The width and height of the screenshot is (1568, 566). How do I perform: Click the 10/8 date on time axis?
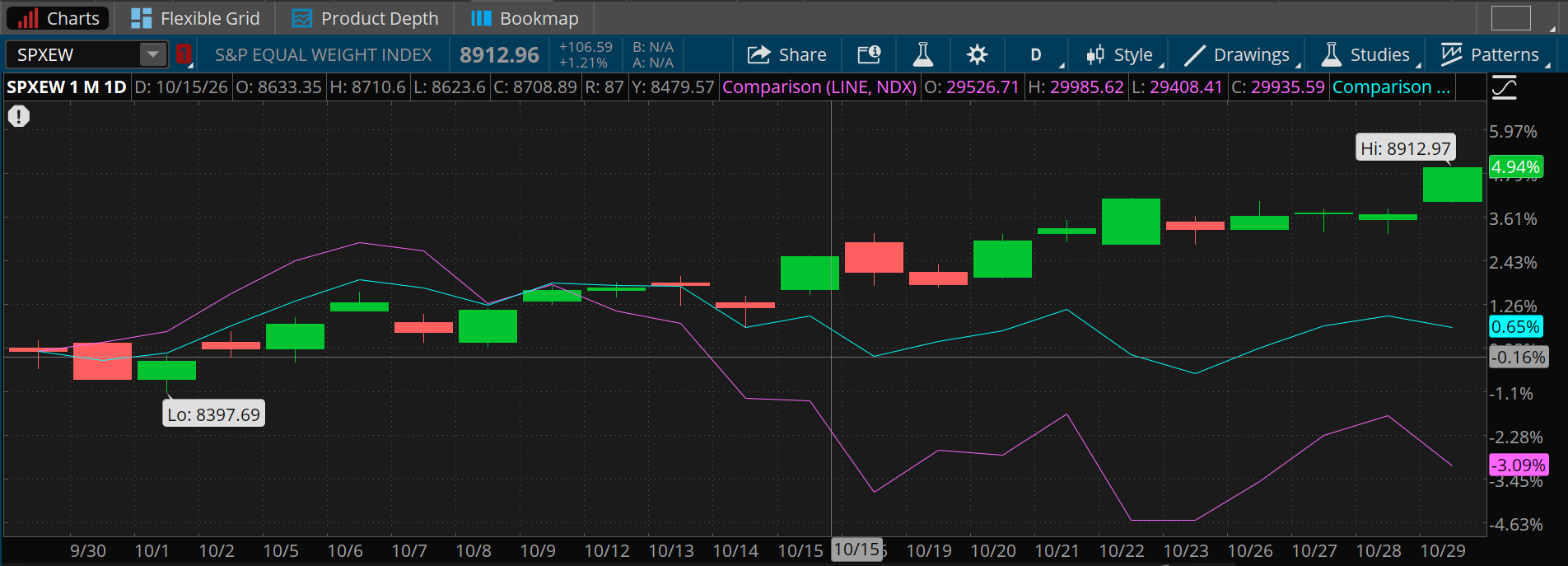pyautogui.click(x=474, y=550)
